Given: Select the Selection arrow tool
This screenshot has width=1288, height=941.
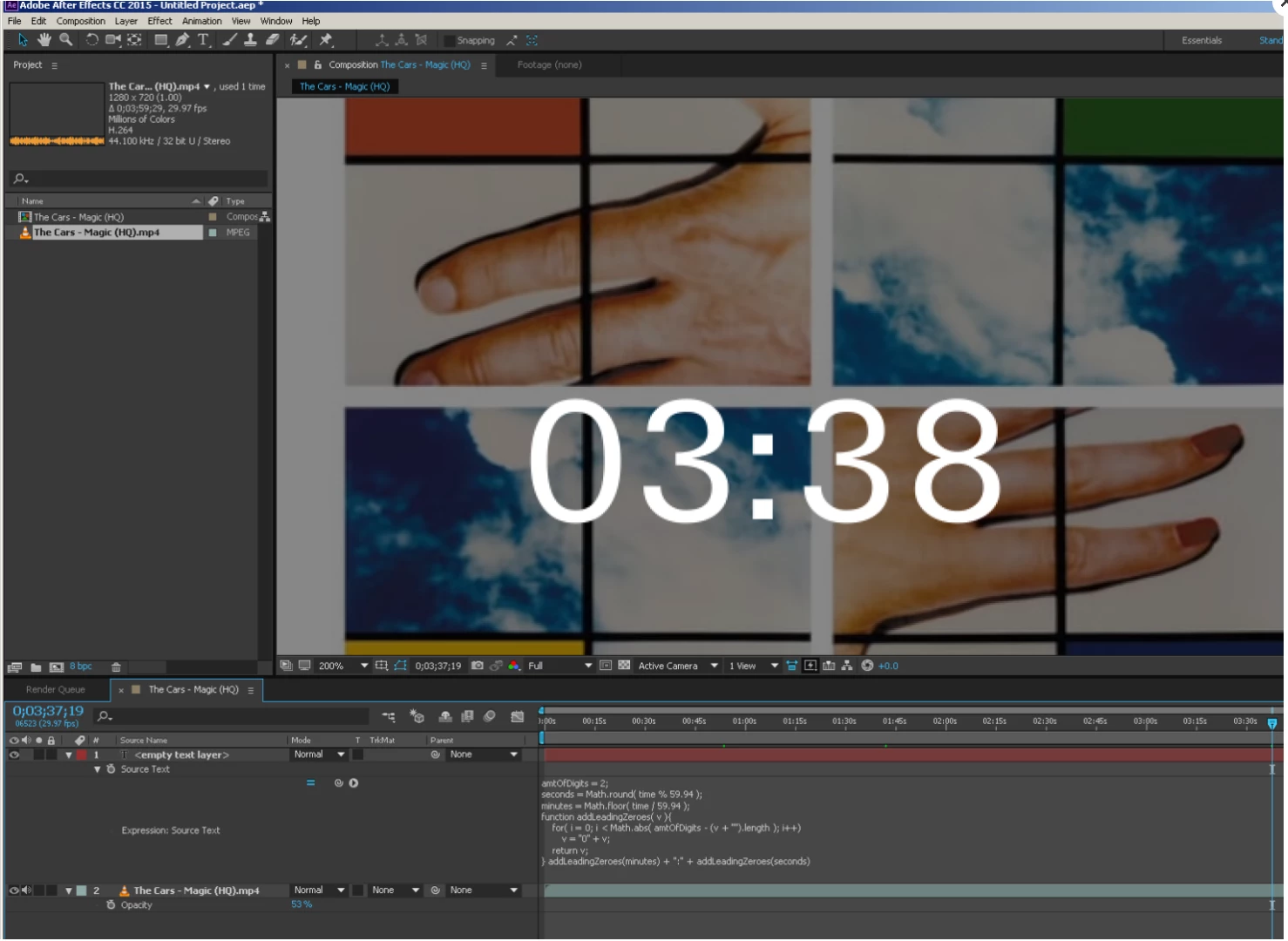Looking at the screenshot, I should click(x=23, y=40).
